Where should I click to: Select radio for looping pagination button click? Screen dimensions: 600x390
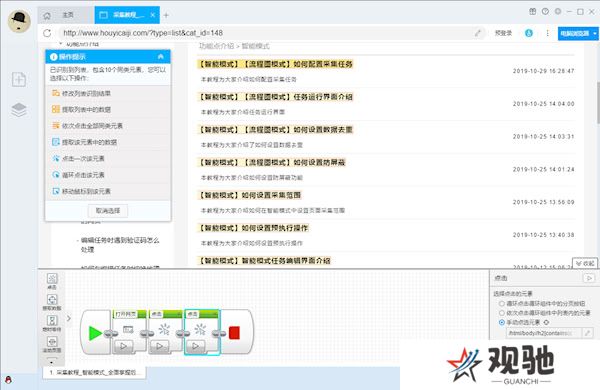pos(501,304)
